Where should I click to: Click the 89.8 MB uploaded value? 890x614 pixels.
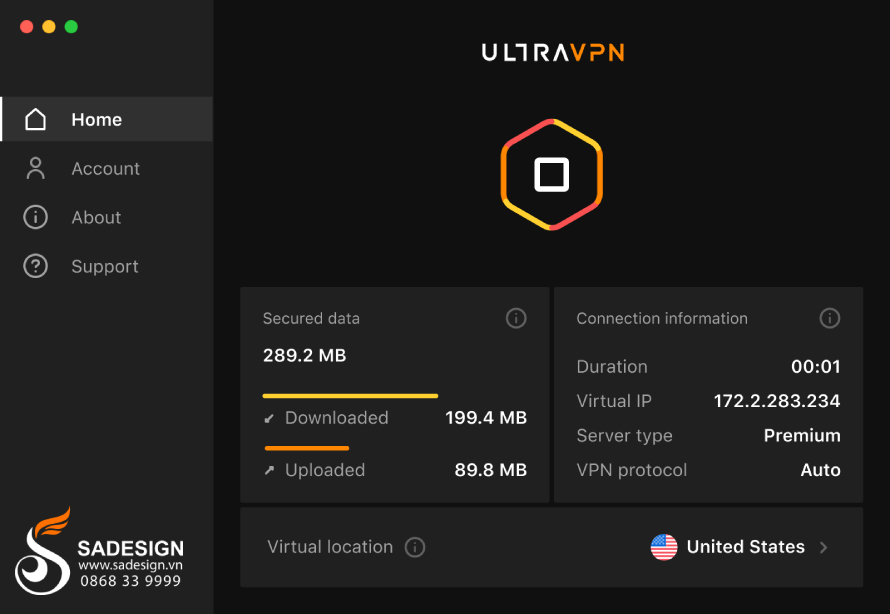(490, 470)
